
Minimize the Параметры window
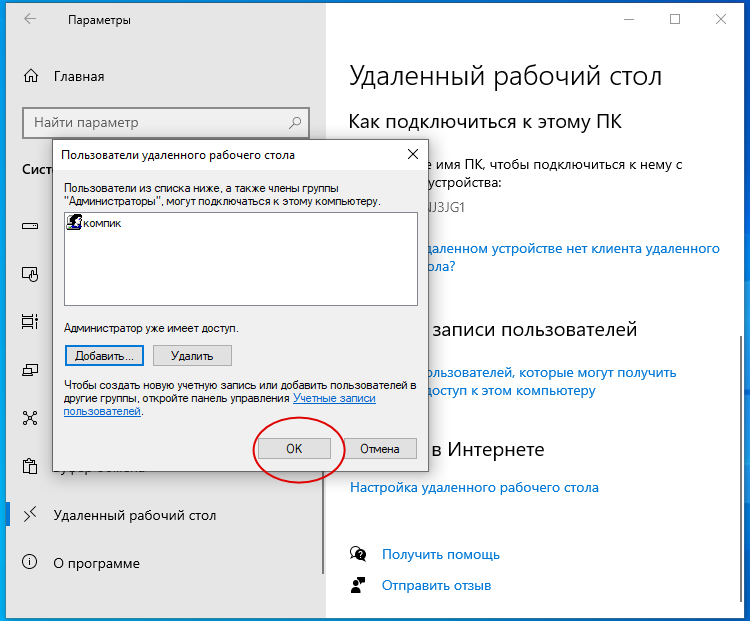tap(629, 20)
